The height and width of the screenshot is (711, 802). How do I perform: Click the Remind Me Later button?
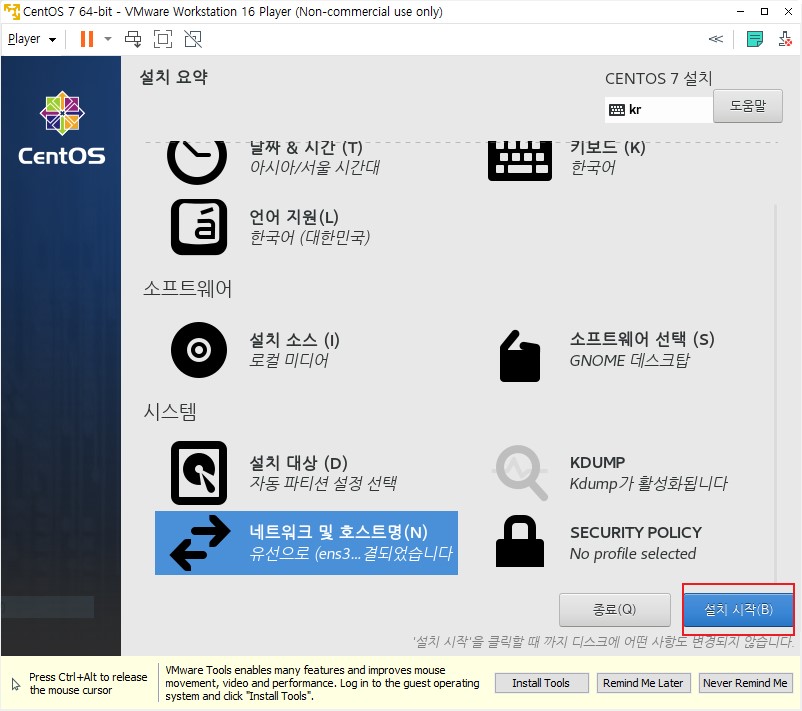tap(643, 683)
